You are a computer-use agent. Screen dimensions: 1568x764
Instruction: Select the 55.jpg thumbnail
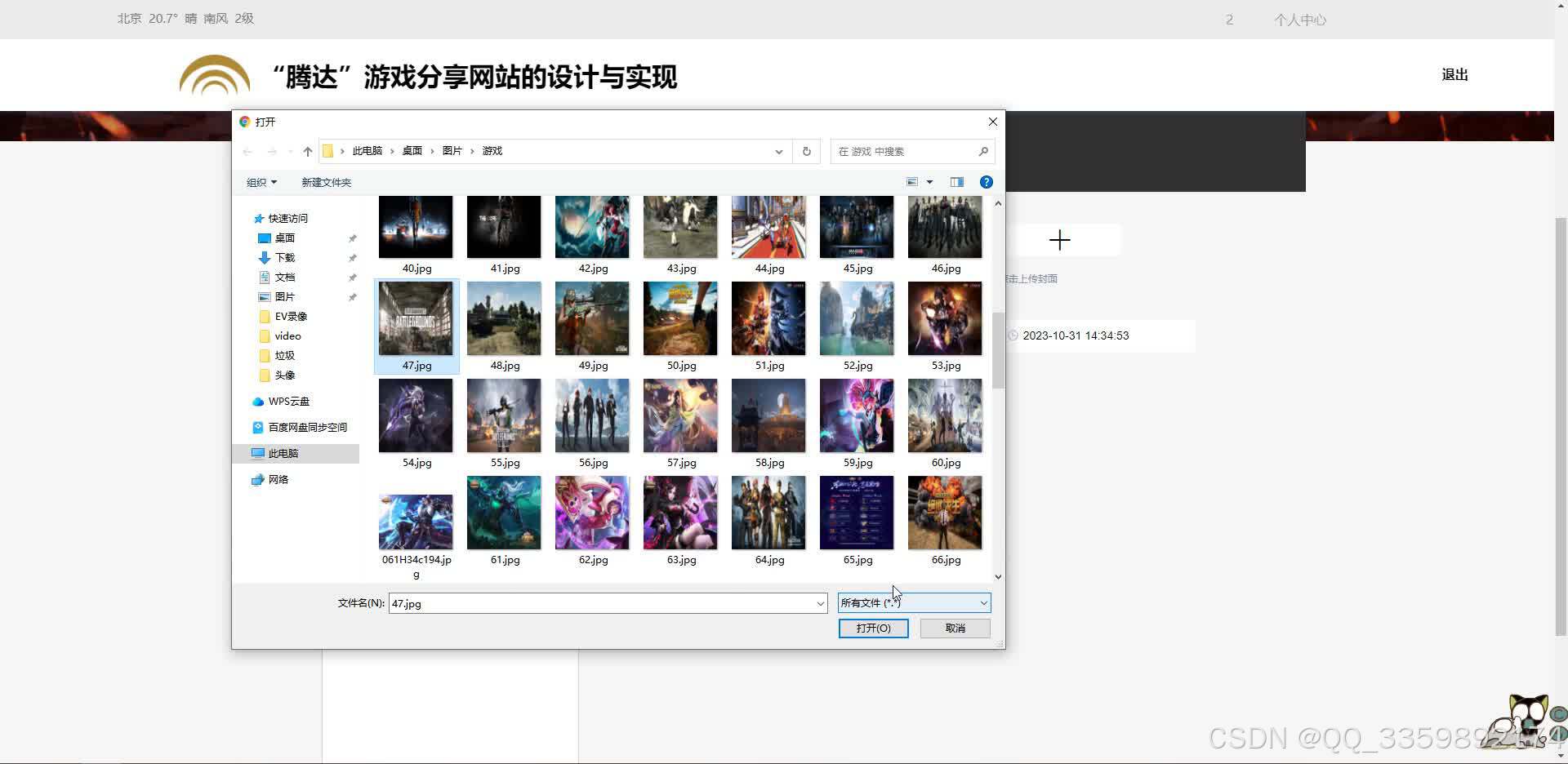pyautogui.click(x=504, y=415)
